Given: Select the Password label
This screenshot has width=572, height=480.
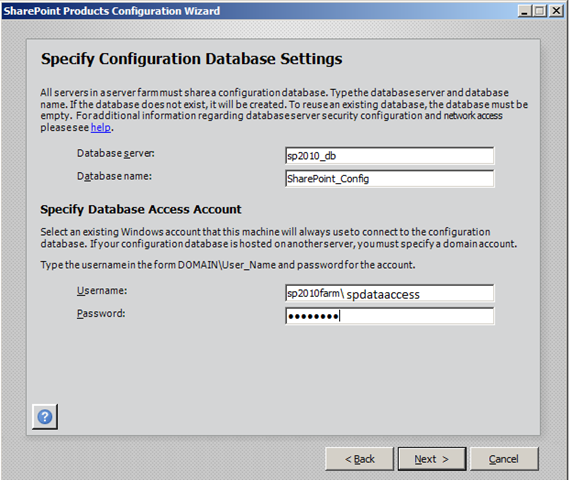Looking at the screenshot, I should coord(101,313).
